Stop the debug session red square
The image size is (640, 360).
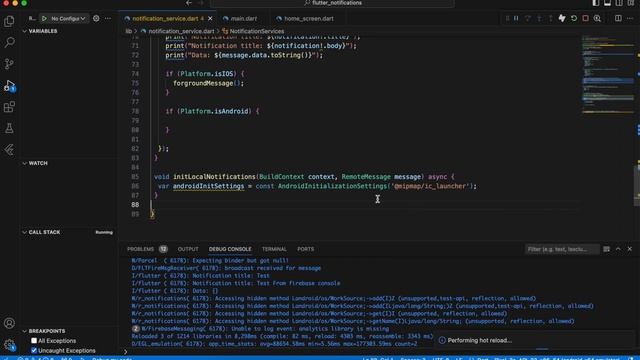tap(585, 18)
